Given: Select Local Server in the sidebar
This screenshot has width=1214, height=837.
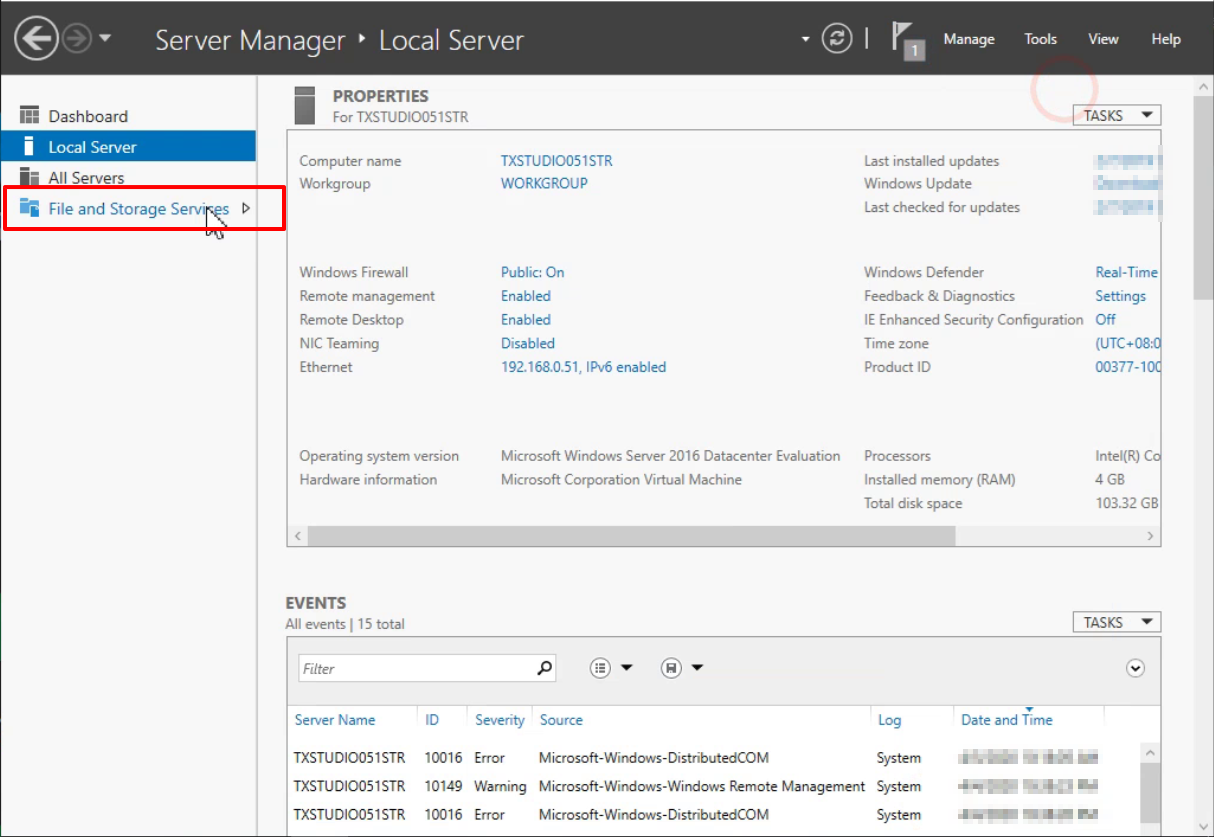Looking at the screenshot, I should tap(128, 147).
